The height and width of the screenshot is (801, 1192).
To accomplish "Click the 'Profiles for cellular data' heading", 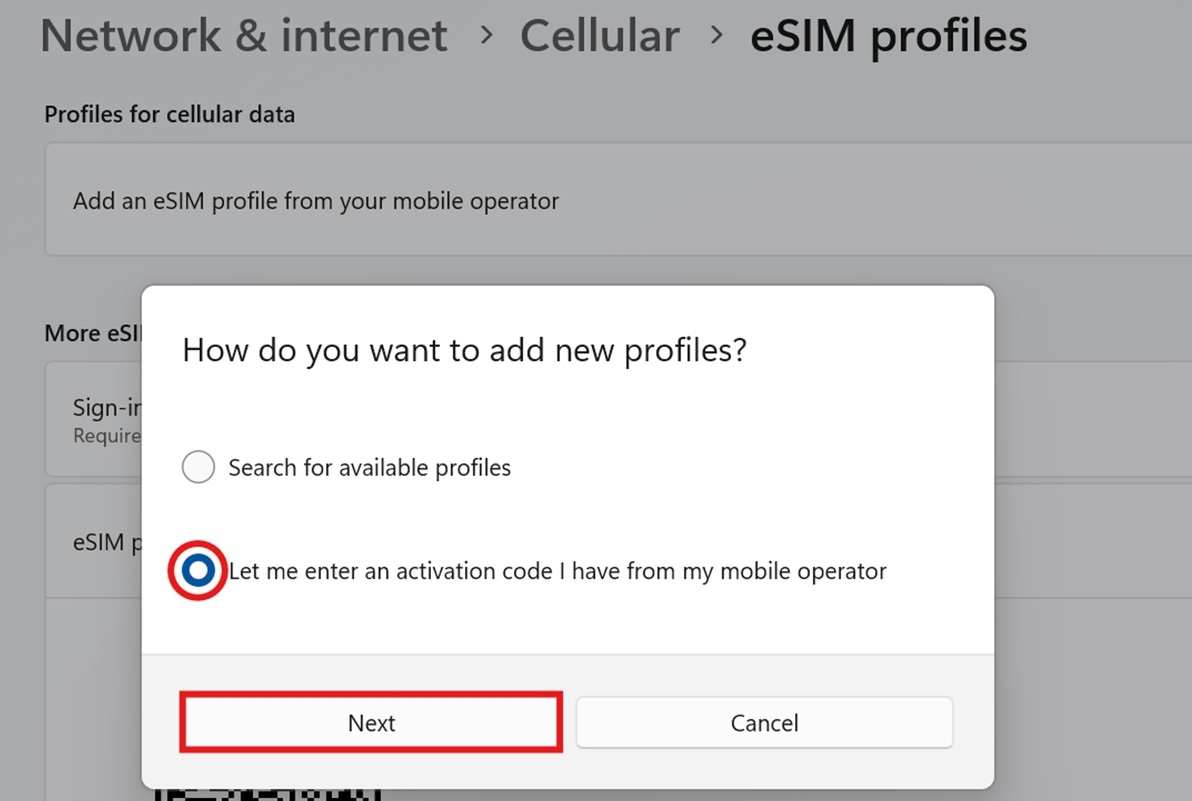I will pyautogui.click(x=170, y=114).
